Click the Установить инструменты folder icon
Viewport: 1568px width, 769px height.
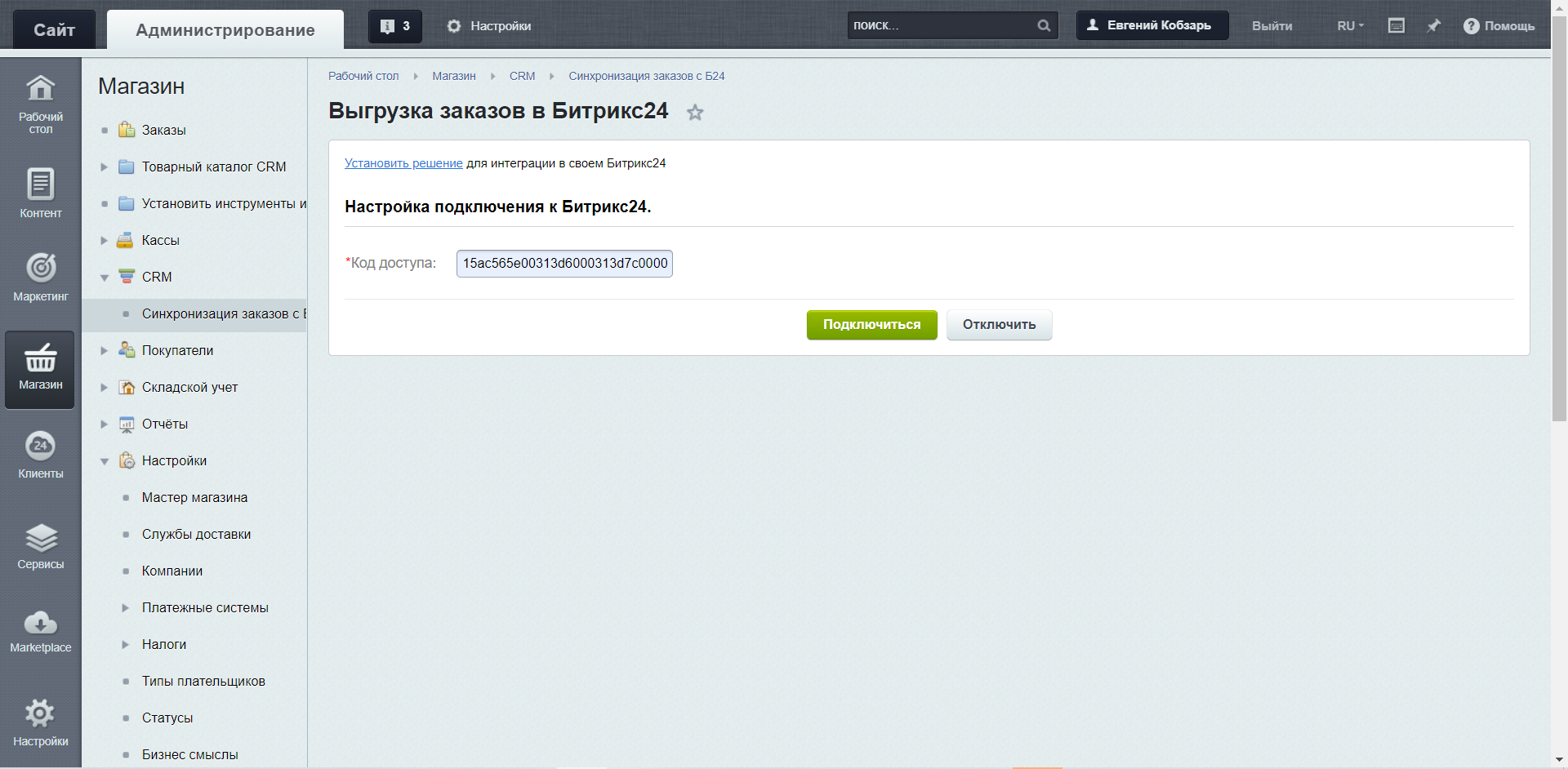126,203
